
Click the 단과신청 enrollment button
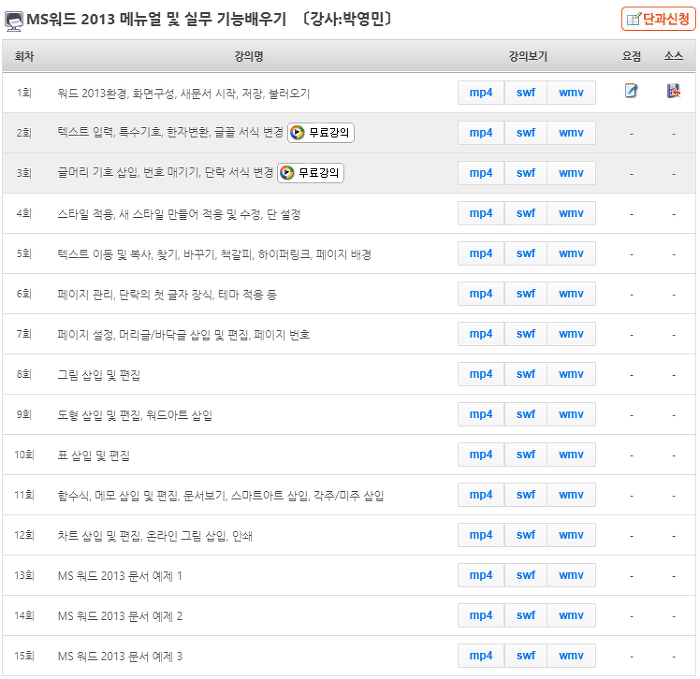click(x=658, y=19)
